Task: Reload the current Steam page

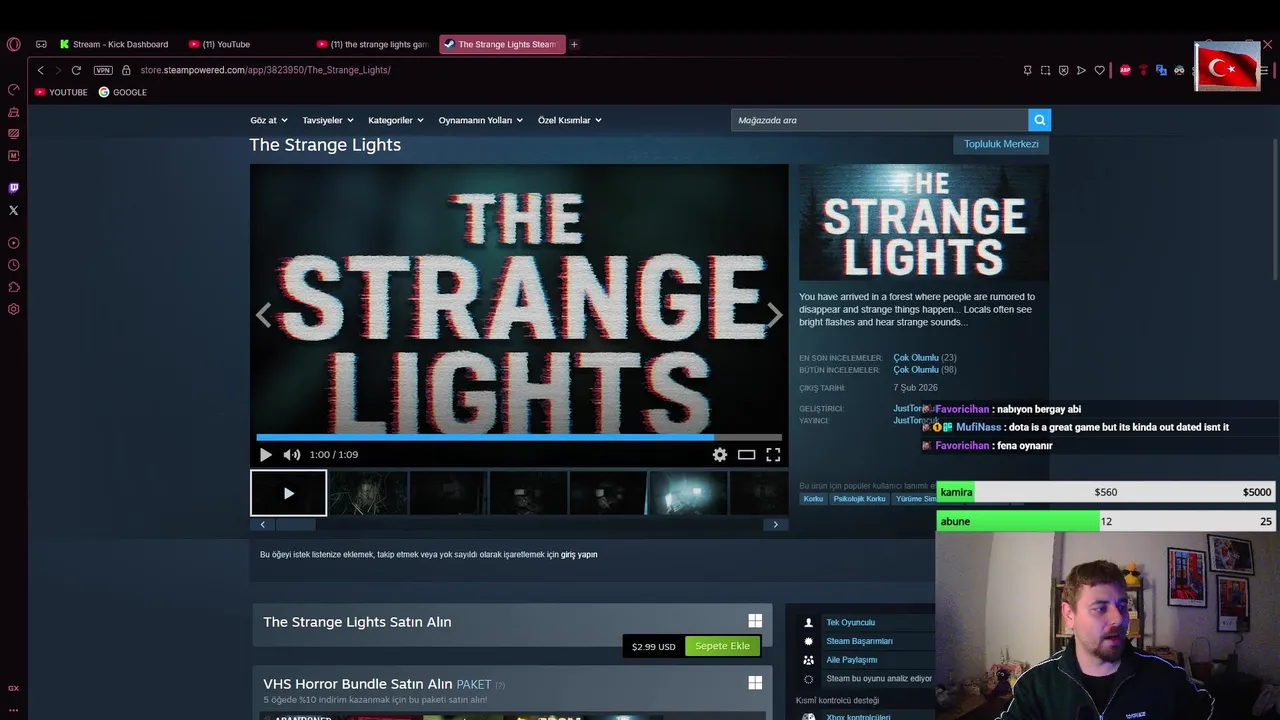Action: (x=76, y=70)
